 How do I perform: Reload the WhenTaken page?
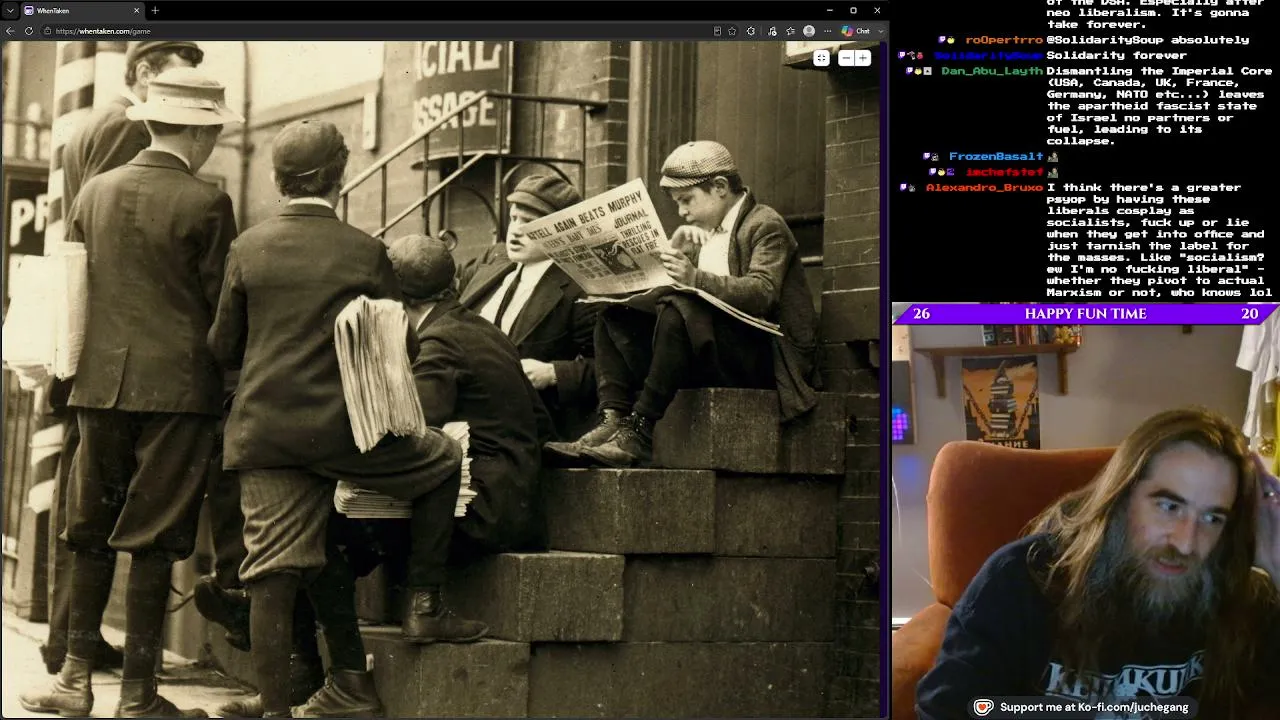tap(29, 31)
